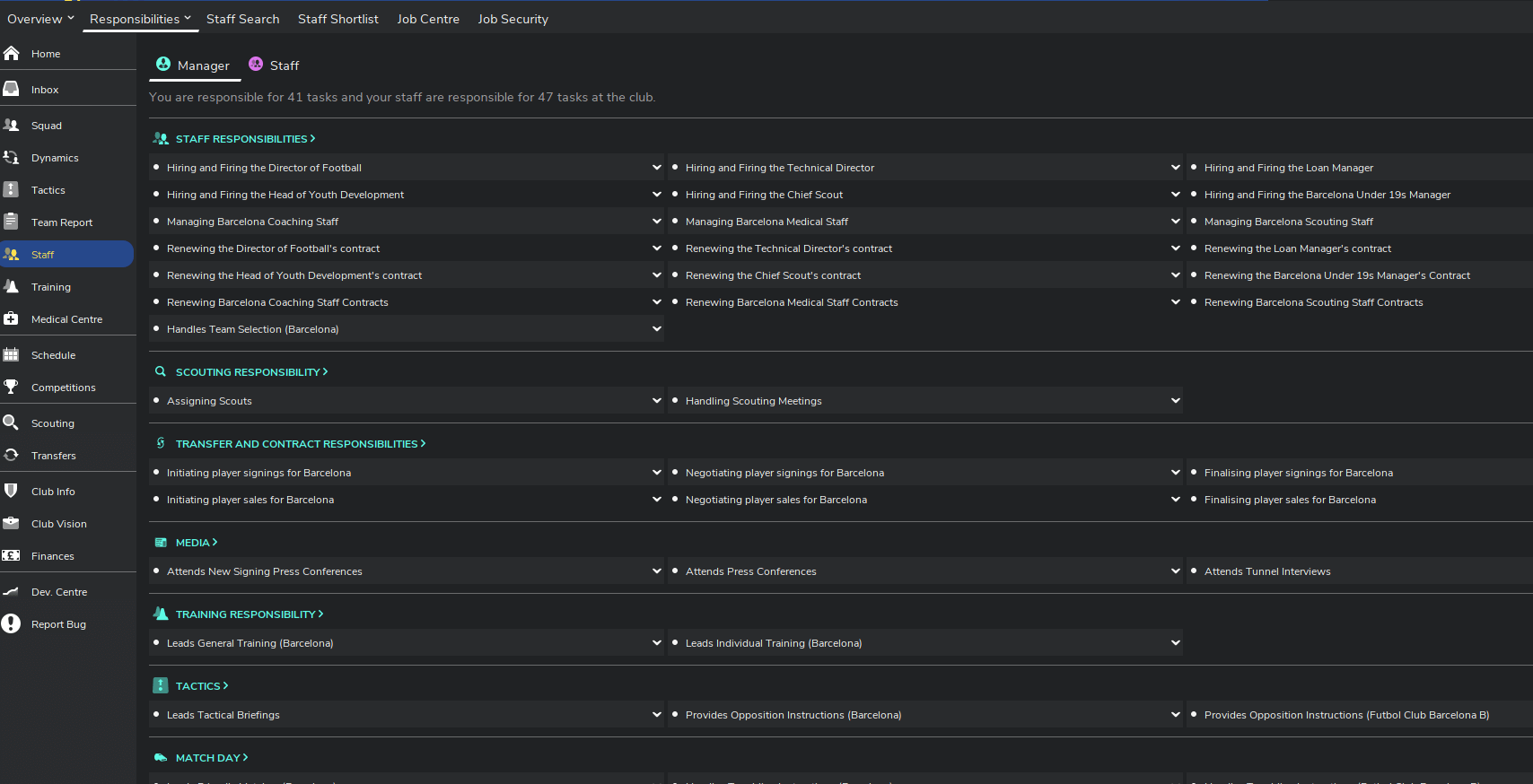Expand the Handling Scouting Meetings dropdown
Image resolution: width=1533 pixels, height=784 pixels.
click(x=1176, y=401)
